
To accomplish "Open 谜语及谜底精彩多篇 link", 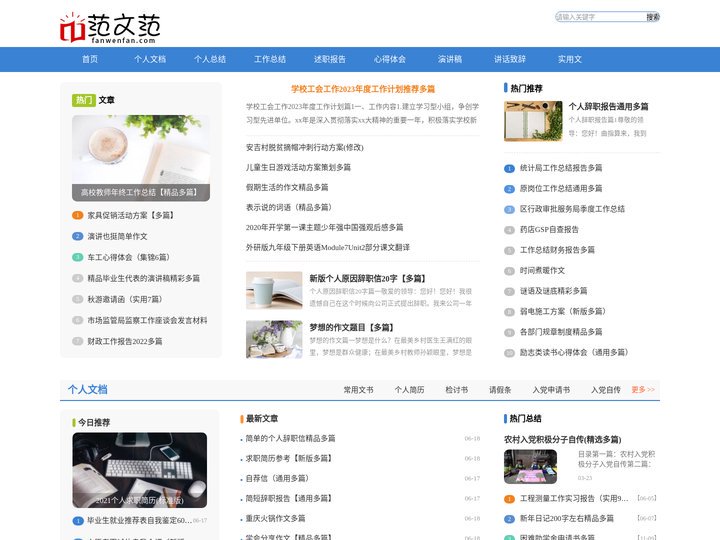I will pyautogui.click(x=553, y=291).
